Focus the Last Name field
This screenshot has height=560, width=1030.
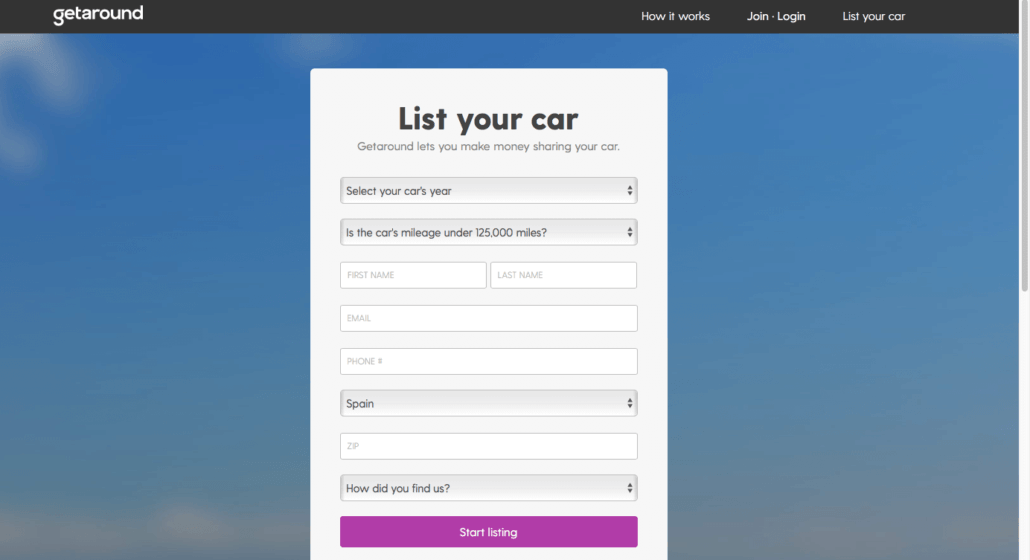click(563, 275)
